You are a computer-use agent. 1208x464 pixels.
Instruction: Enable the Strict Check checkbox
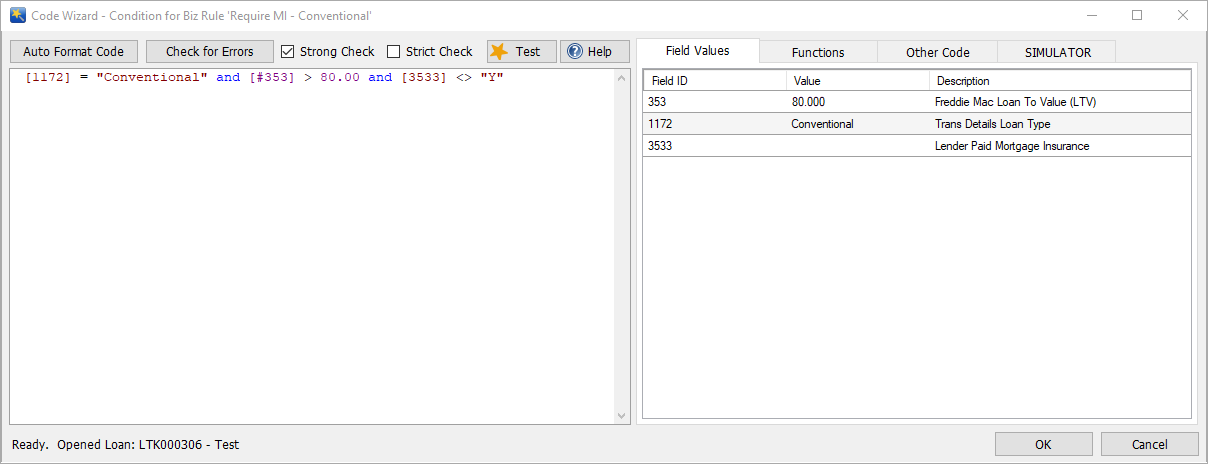coord(394,52)
